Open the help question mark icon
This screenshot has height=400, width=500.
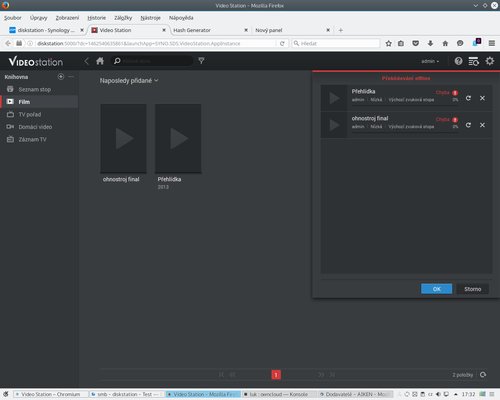[458, 61]
